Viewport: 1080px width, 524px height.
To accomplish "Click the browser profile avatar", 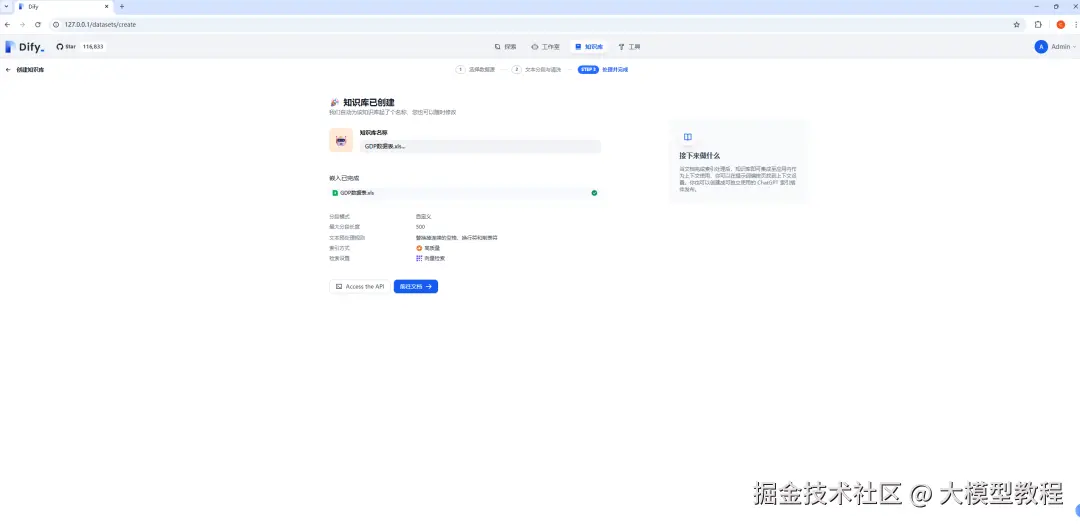I will tap(1061, 24).
